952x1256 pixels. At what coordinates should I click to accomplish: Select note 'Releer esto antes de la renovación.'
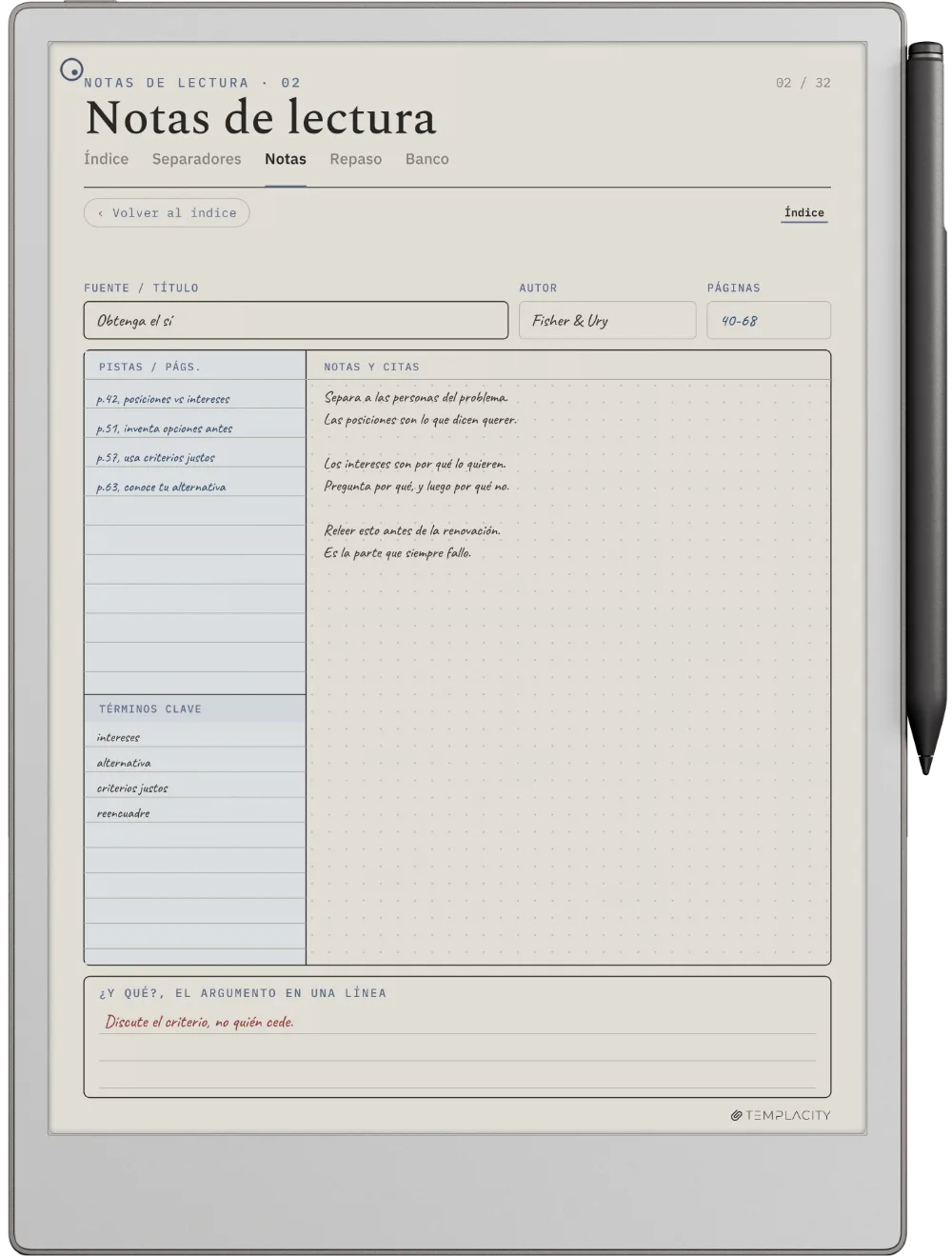coord(412,530)
